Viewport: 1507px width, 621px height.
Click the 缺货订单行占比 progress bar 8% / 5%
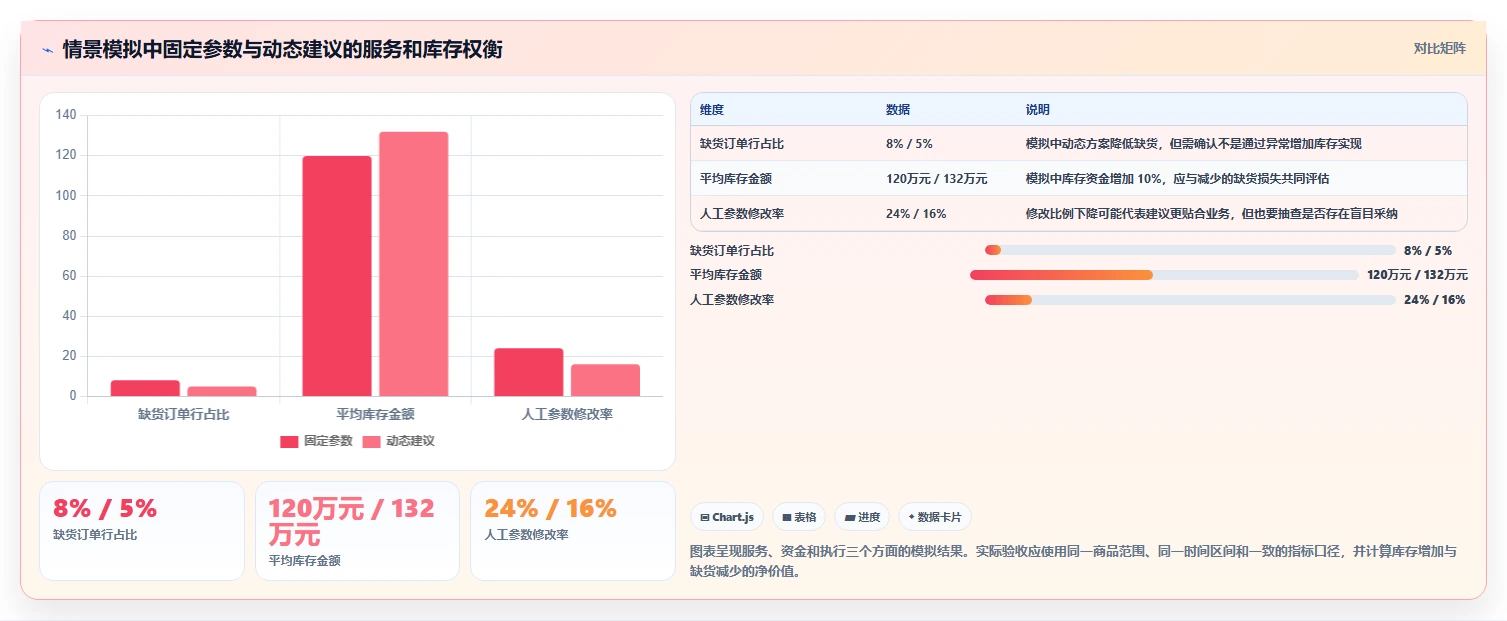pos(1190,250)
